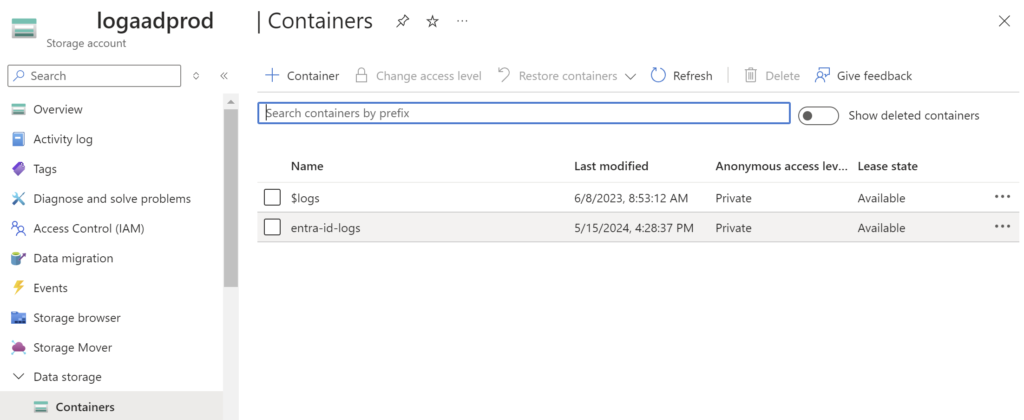Screen dimensions: 1024x420
Task: Click the Give feedback person icon
Action: [x=822, y=76]
